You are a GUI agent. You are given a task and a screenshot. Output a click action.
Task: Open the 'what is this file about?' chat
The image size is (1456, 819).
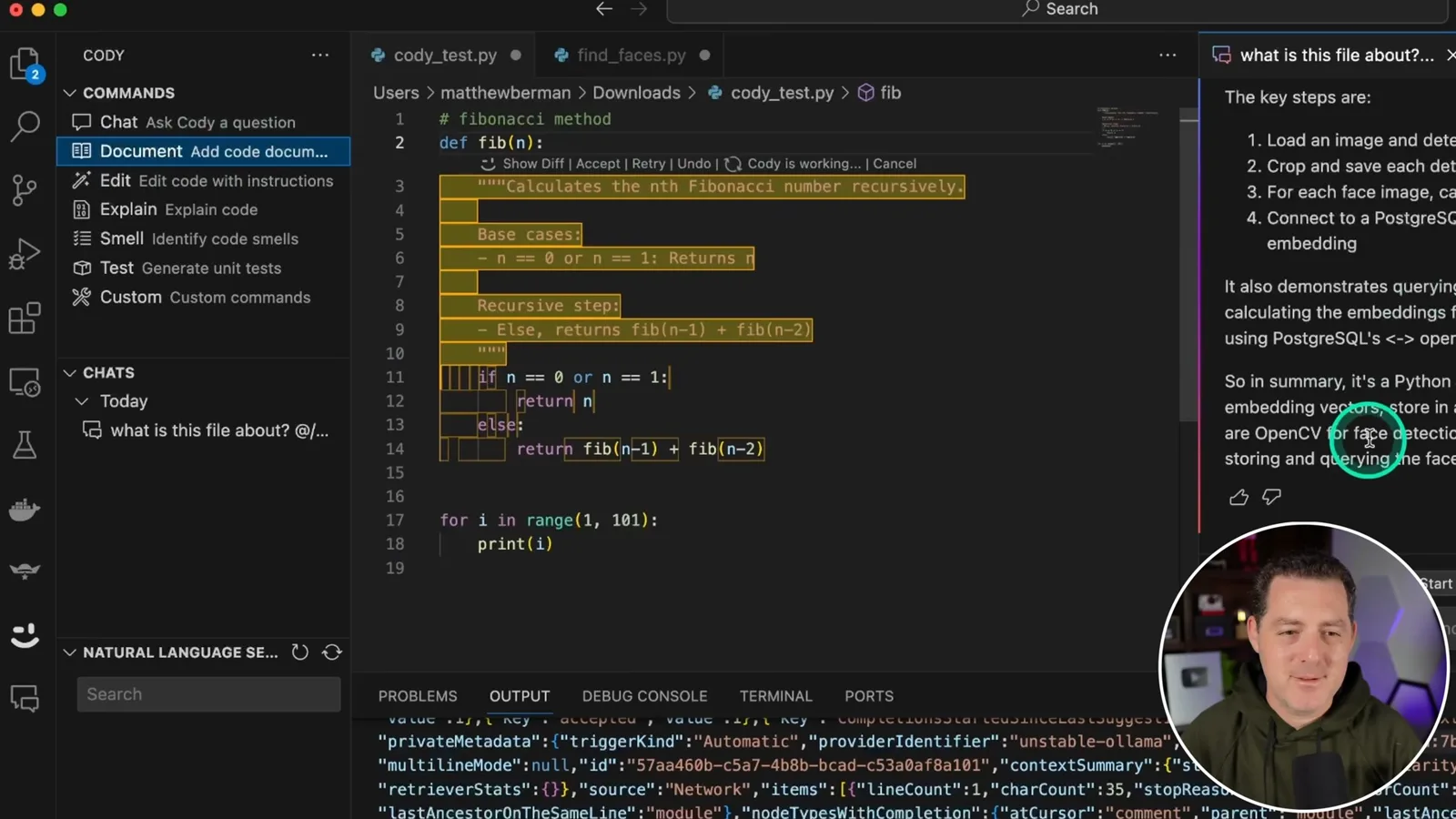tap(204, 430)
